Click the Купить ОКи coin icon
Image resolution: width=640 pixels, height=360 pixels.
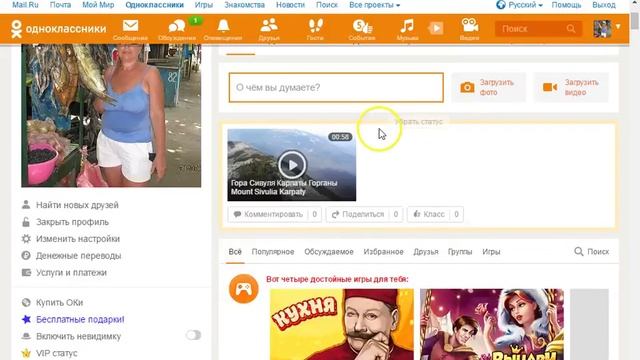coord(26,302)
